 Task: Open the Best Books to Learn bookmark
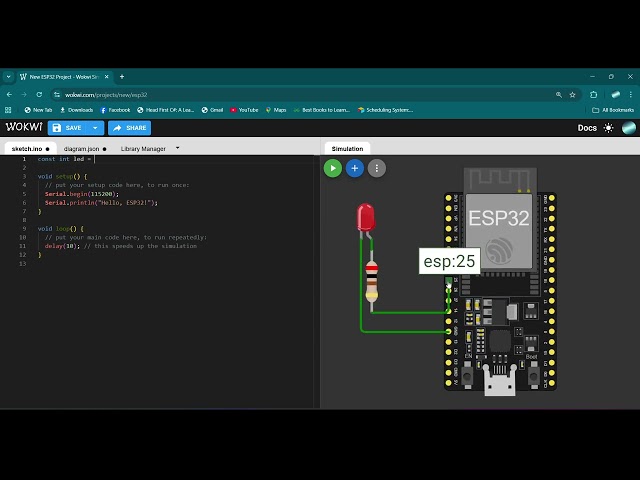[322, 110]
